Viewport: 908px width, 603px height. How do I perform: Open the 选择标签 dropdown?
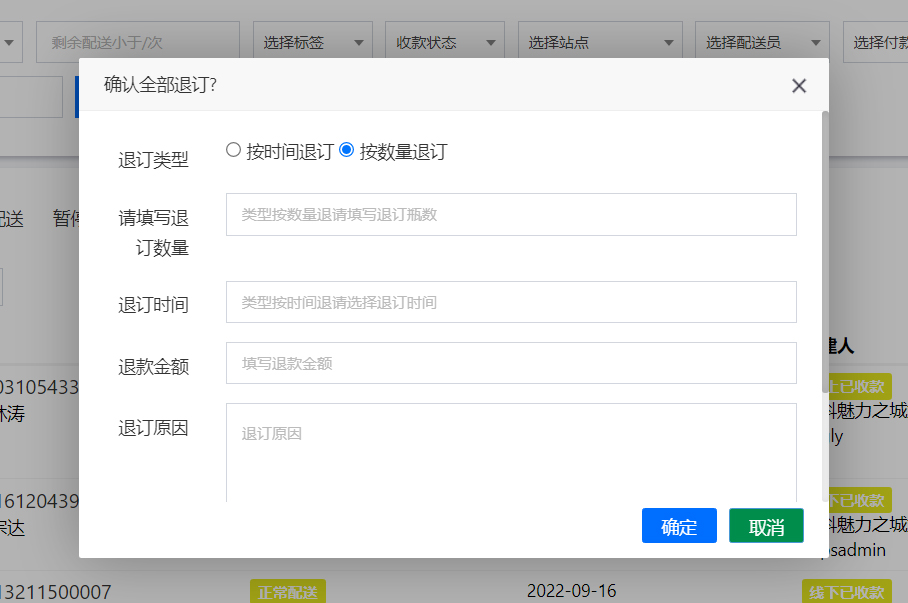[x=312, y=43]
